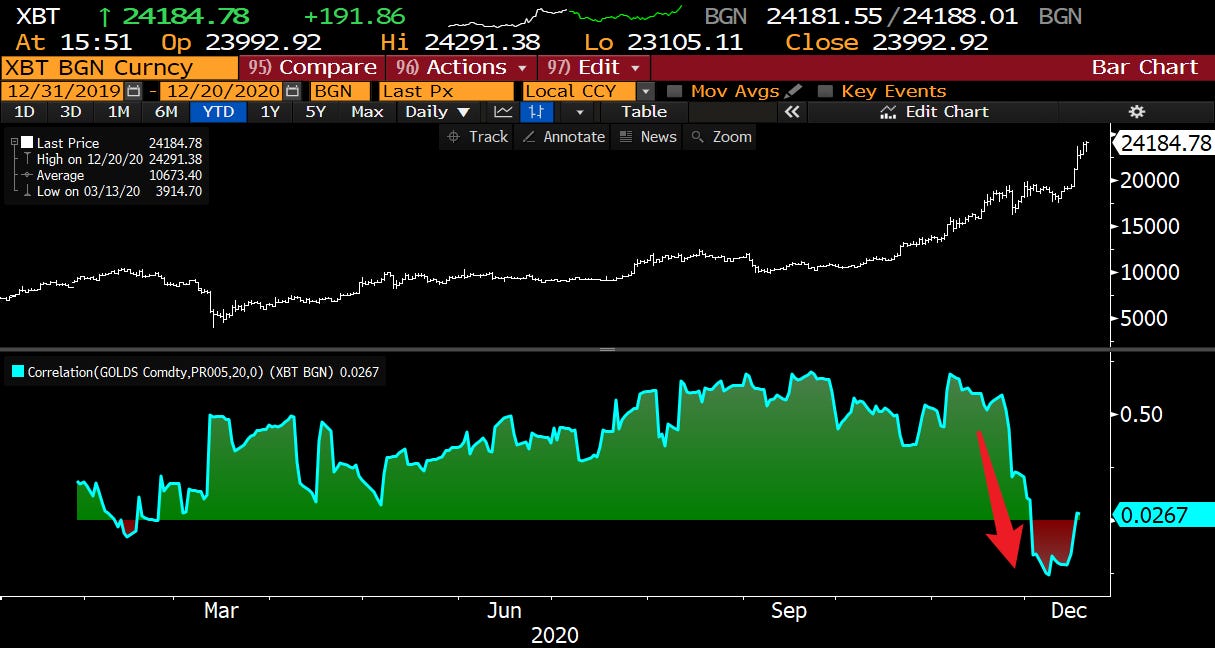Click the 24184.78 price axis flag

[1165, 143]
